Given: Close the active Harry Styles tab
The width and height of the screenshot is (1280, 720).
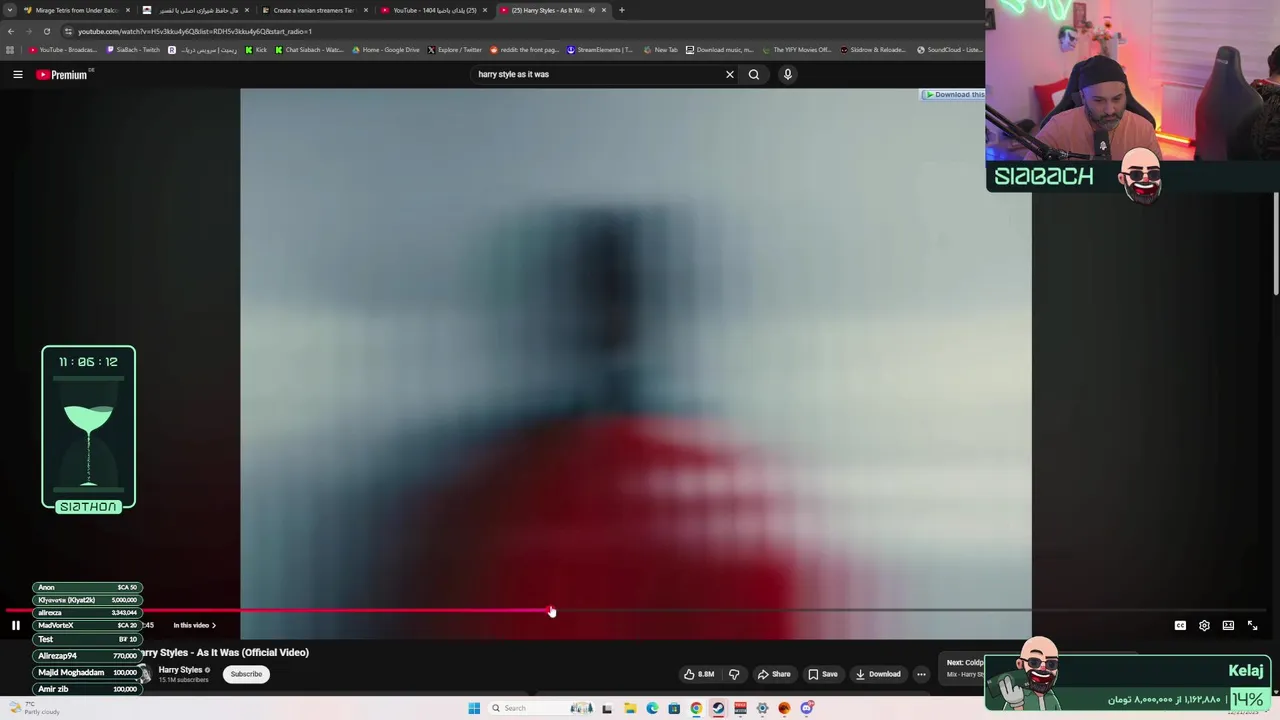Looking at the screenshot, I should click(604, 10).
